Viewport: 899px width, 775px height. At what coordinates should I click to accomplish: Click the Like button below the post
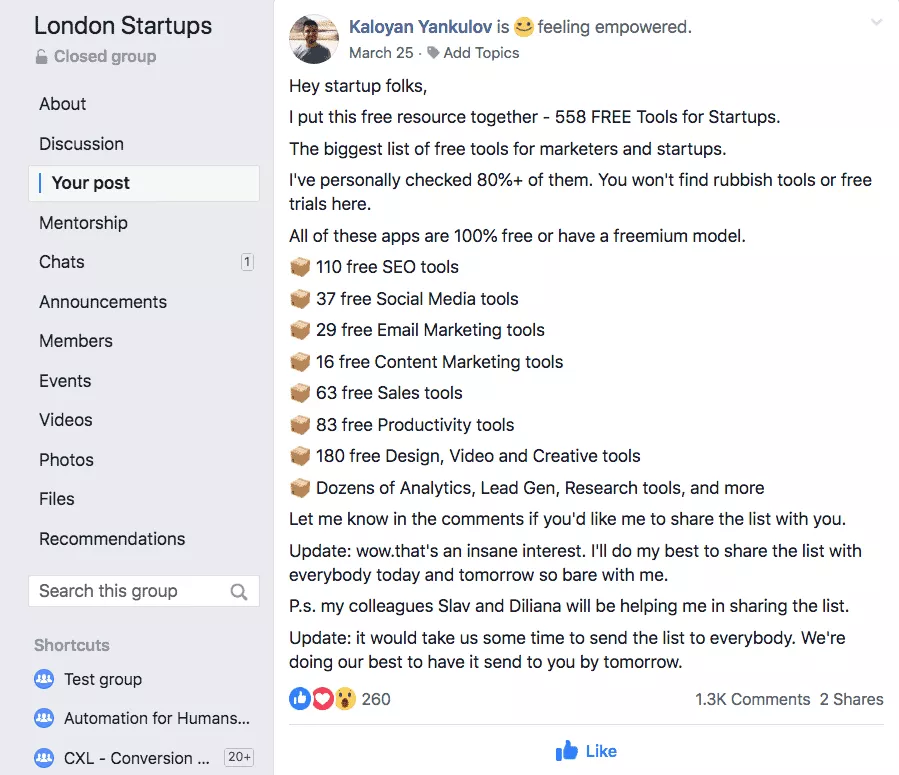(586, 751)
